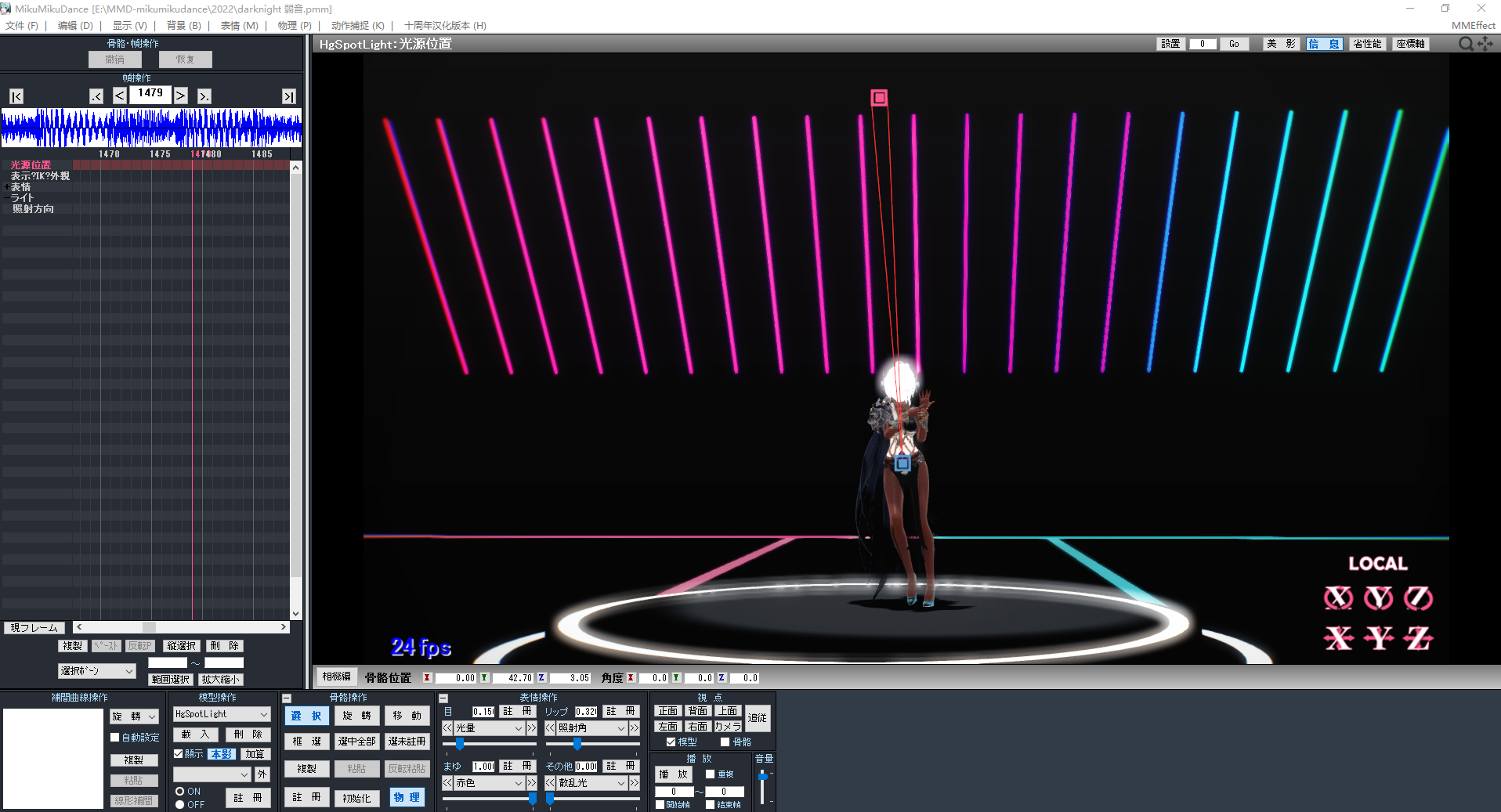Open the HgSpotLight model selector dropdown

tap(221, 713)
